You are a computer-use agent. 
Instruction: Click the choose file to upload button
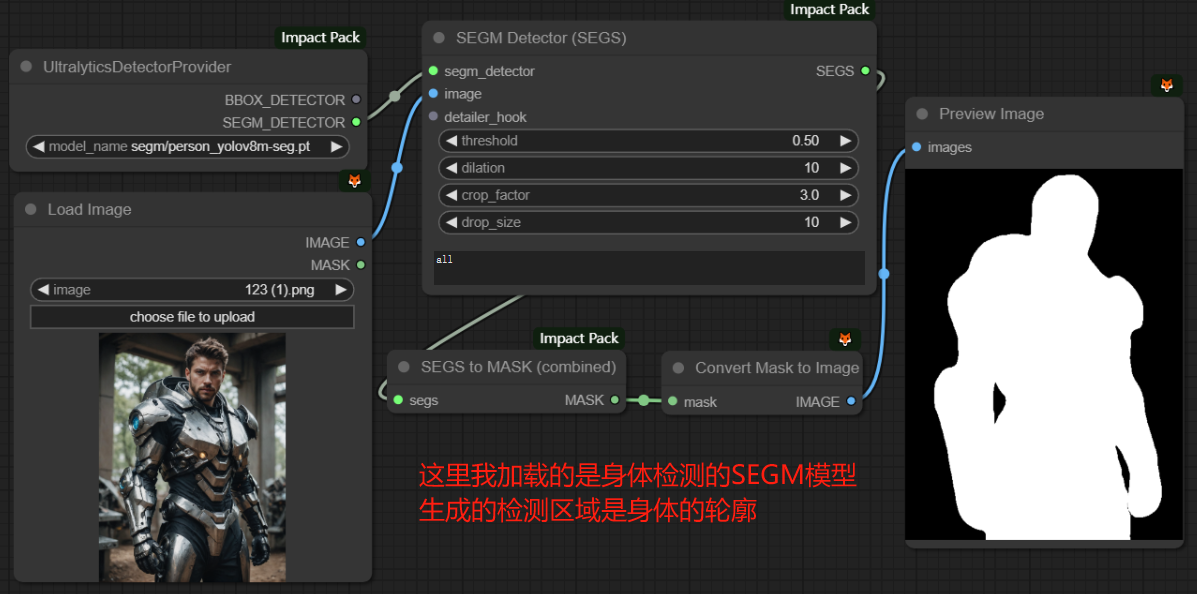tap(192, 317)
